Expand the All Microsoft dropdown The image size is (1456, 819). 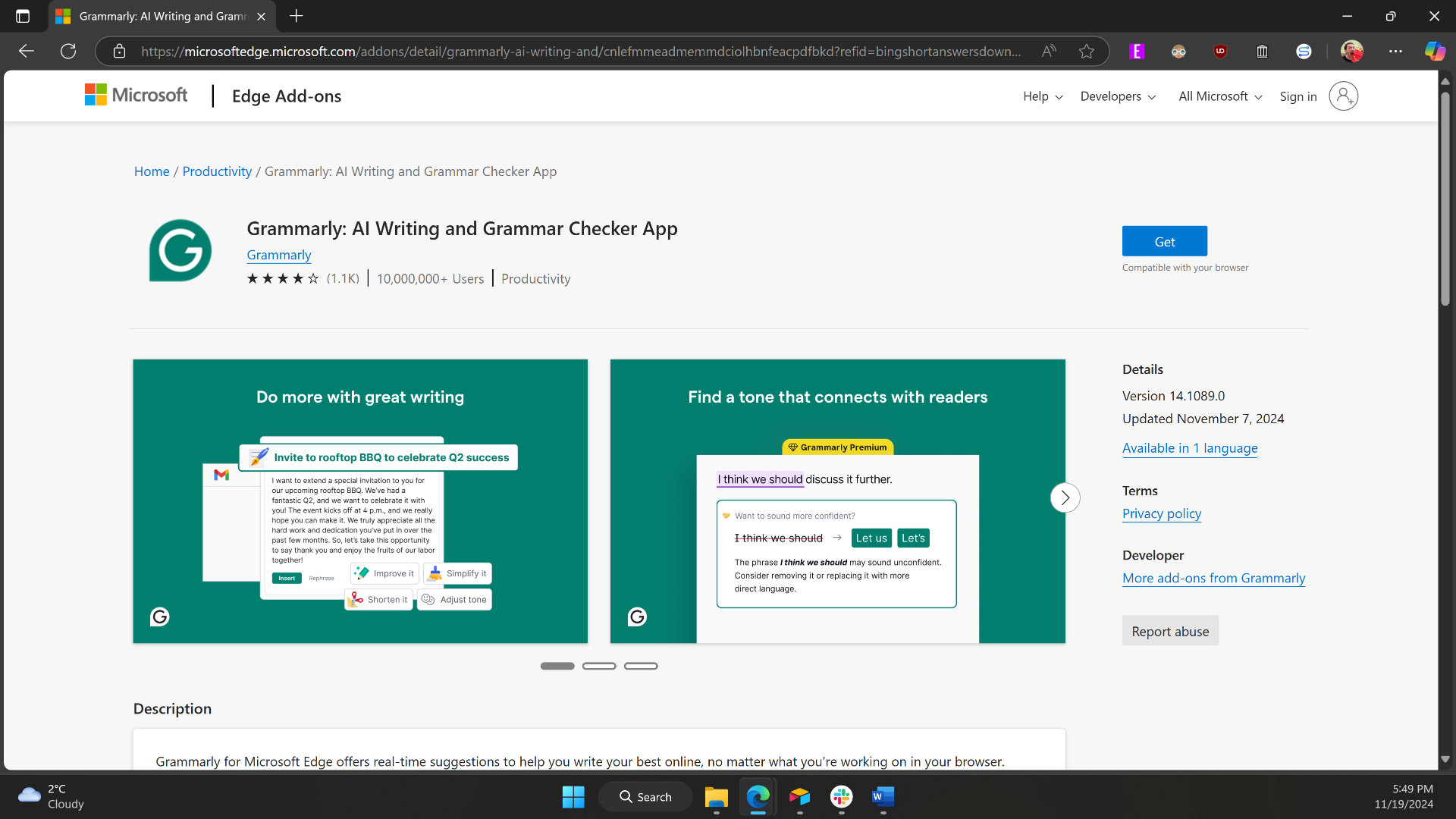1220,96
